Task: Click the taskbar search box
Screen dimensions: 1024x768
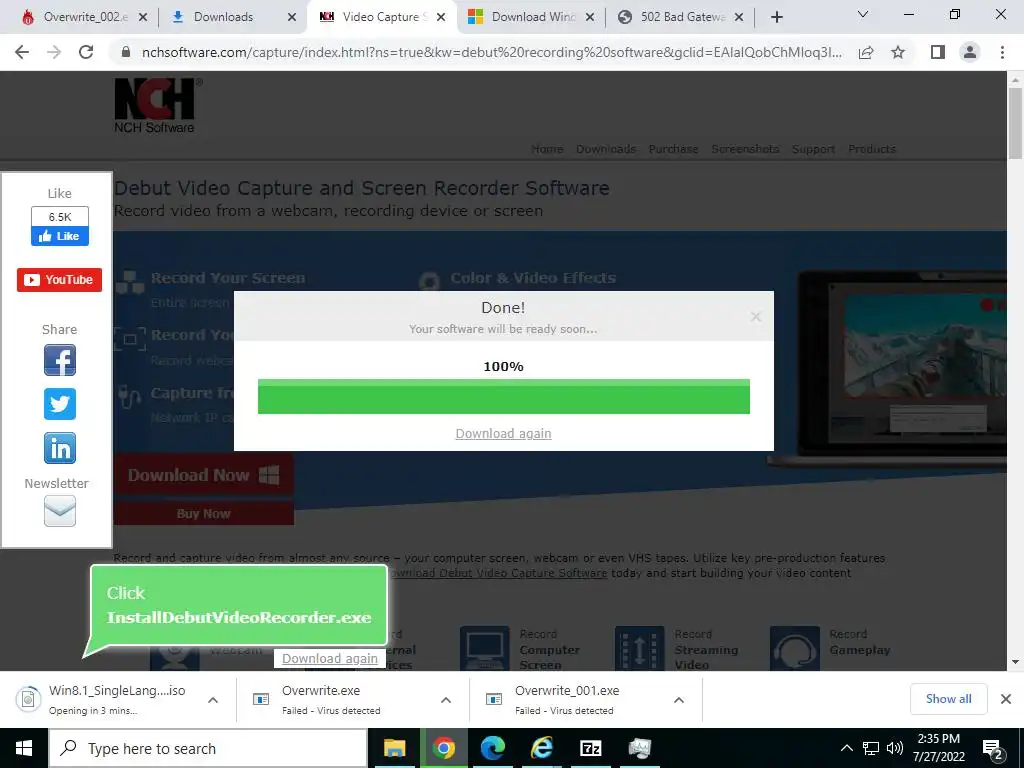Action: click(x=208, y=748)
